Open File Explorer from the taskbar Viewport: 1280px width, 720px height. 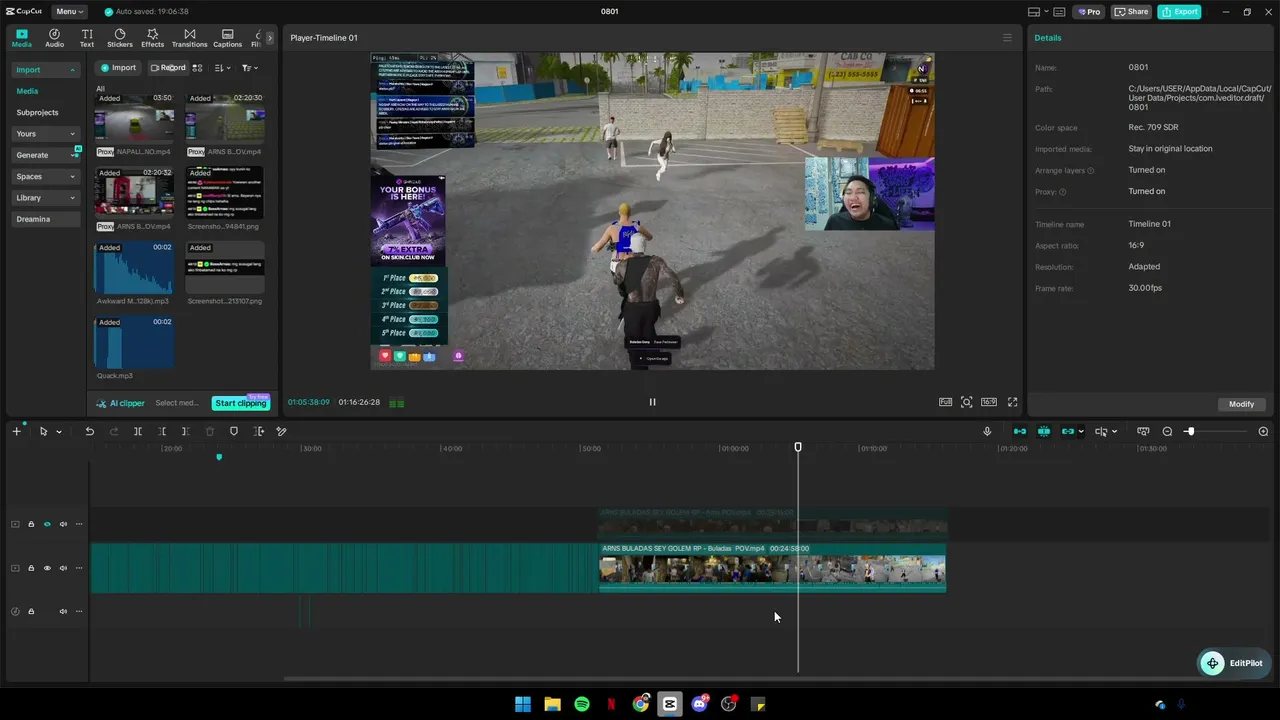pos(552,704)
